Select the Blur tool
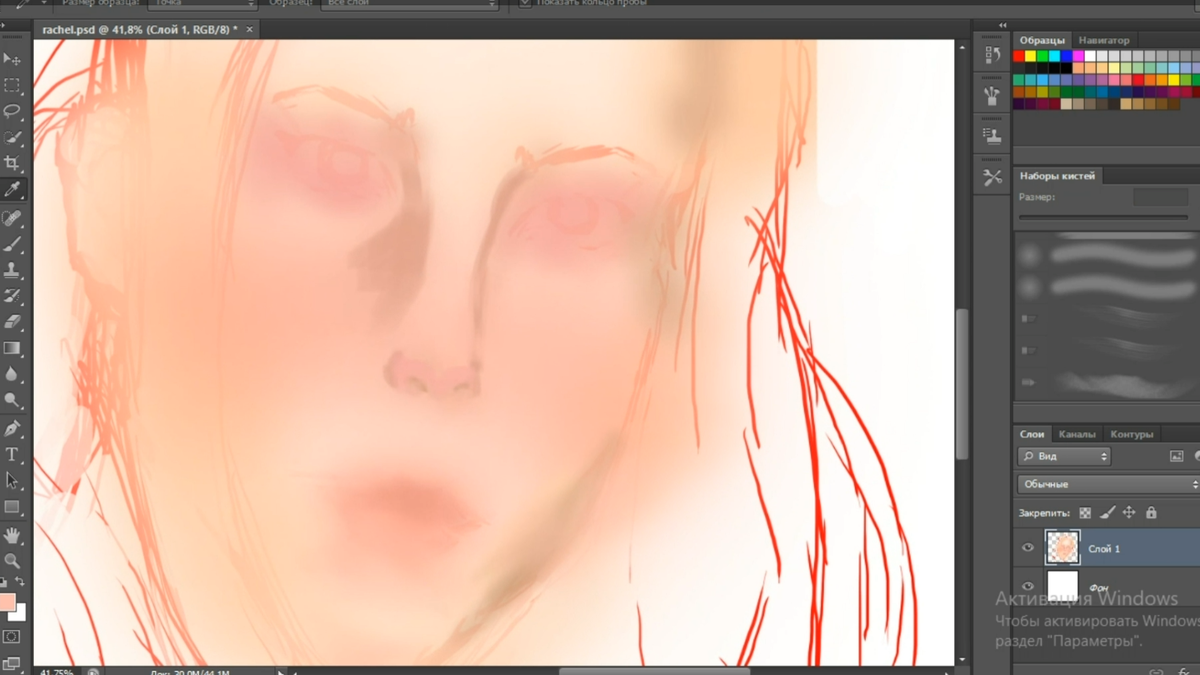Viewport: 1200px width, 675px height. [12, 374]
